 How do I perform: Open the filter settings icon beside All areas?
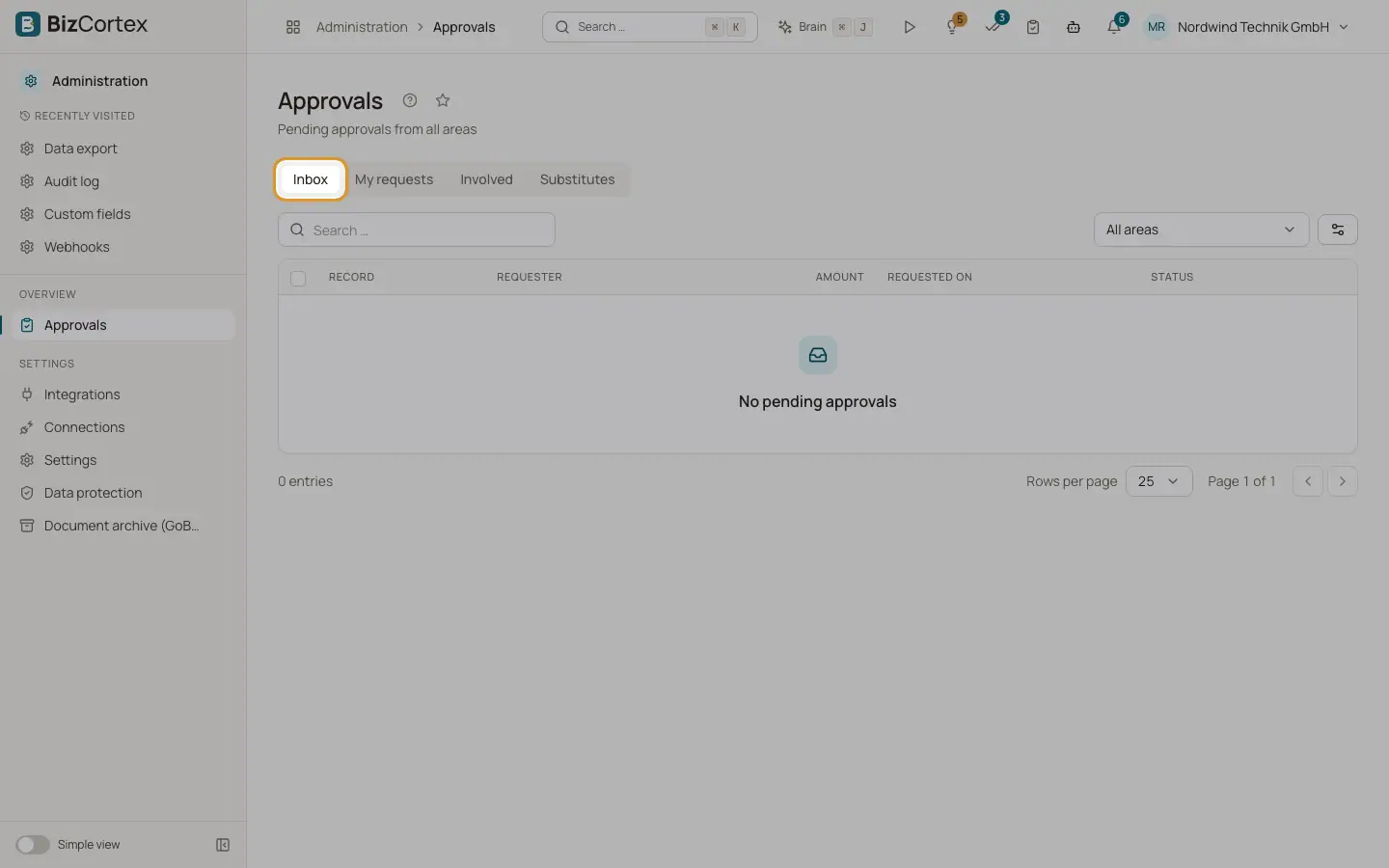1338,230
